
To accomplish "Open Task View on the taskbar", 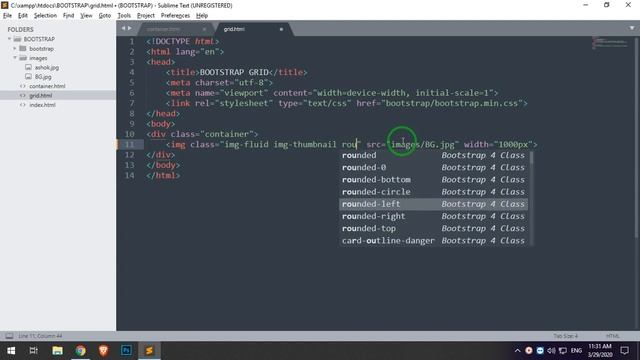I will (34, 351).
